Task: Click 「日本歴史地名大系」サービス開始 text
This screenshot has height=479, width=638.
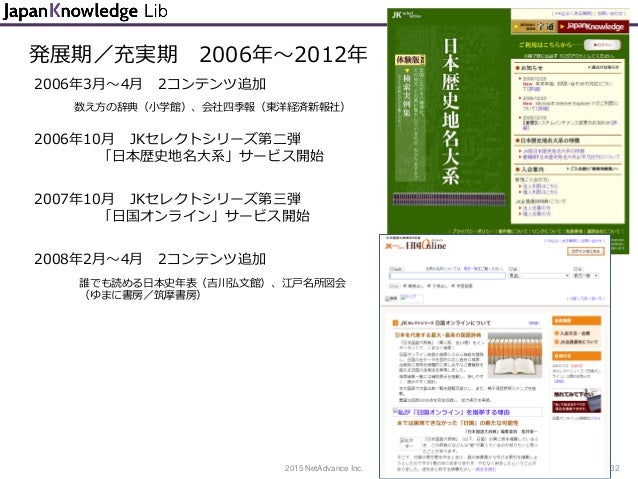Action: (x=212, y=156)
